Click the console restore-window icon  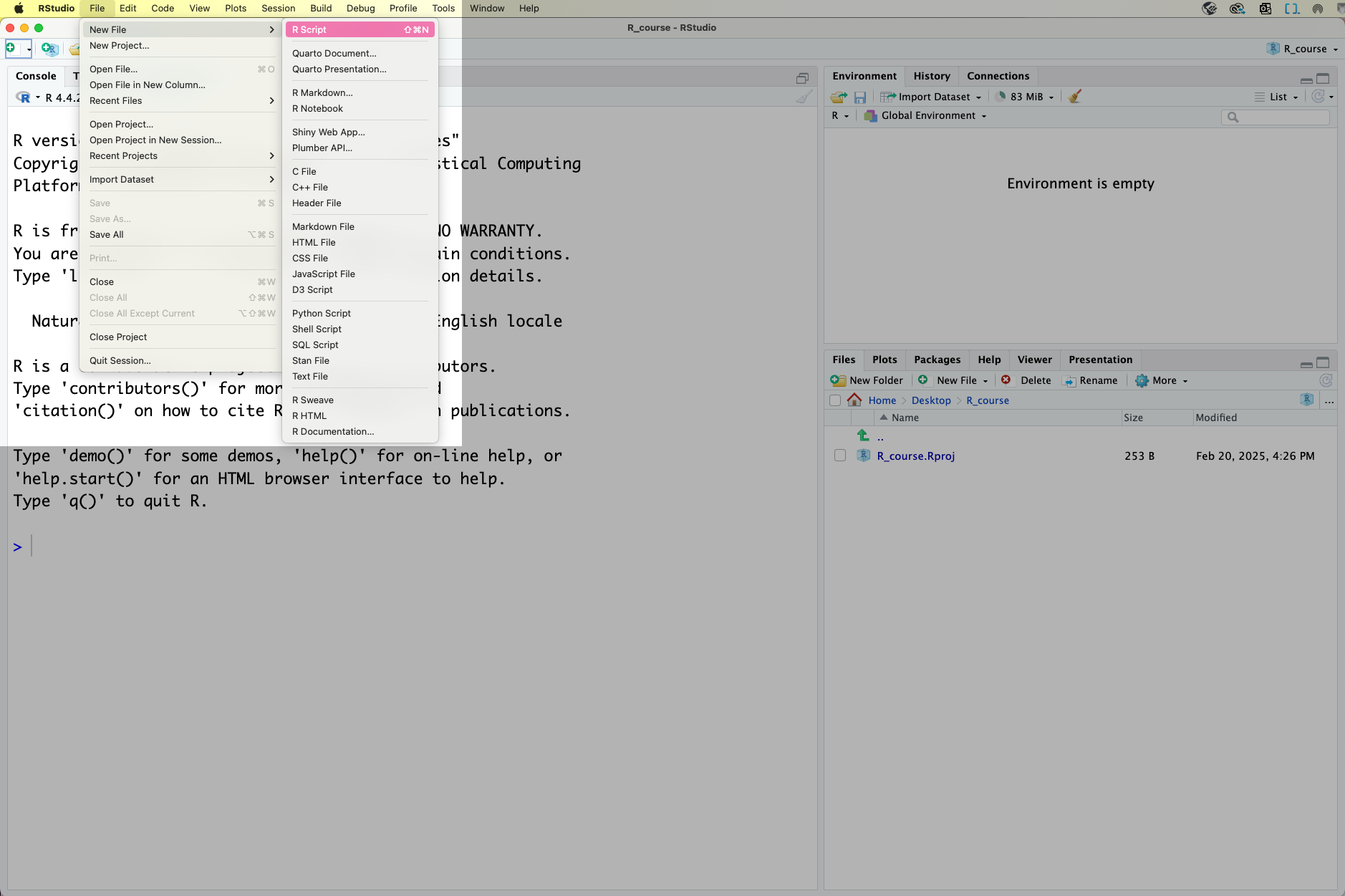coord(802,78)
